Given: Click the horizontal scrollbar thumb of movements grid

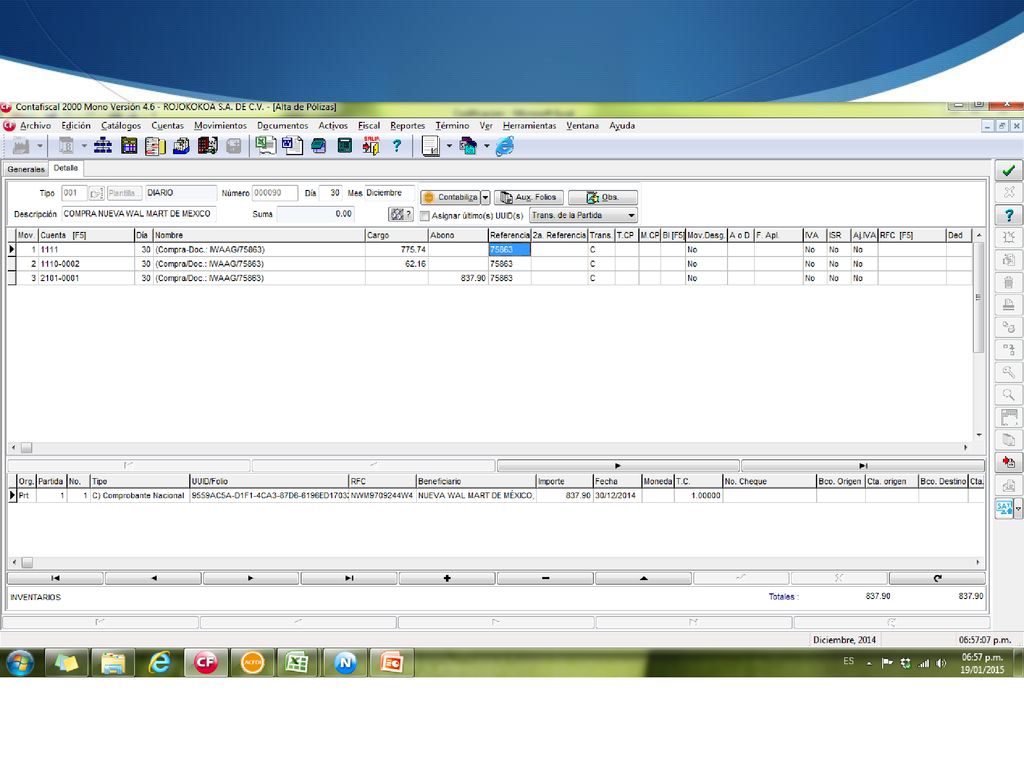Looking at the screenshot, I should (26, 448).
